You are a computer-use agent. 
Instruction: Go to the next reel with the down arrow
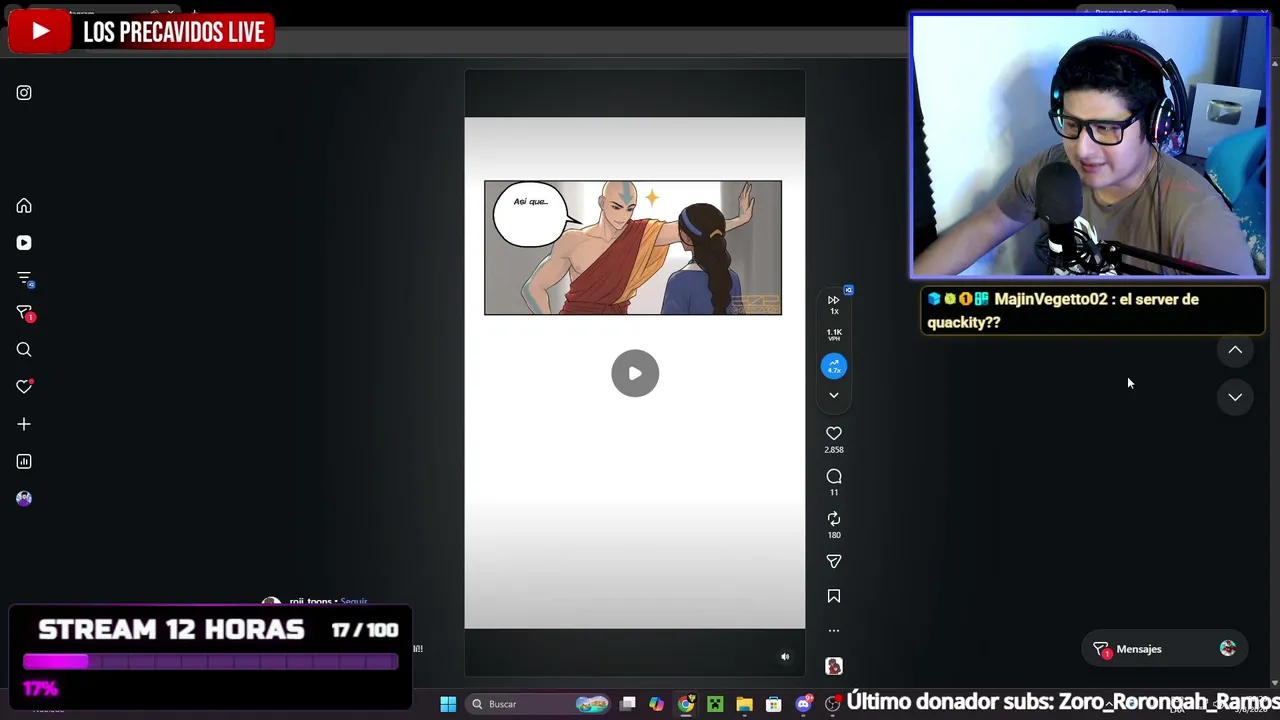click(1235, 397)
